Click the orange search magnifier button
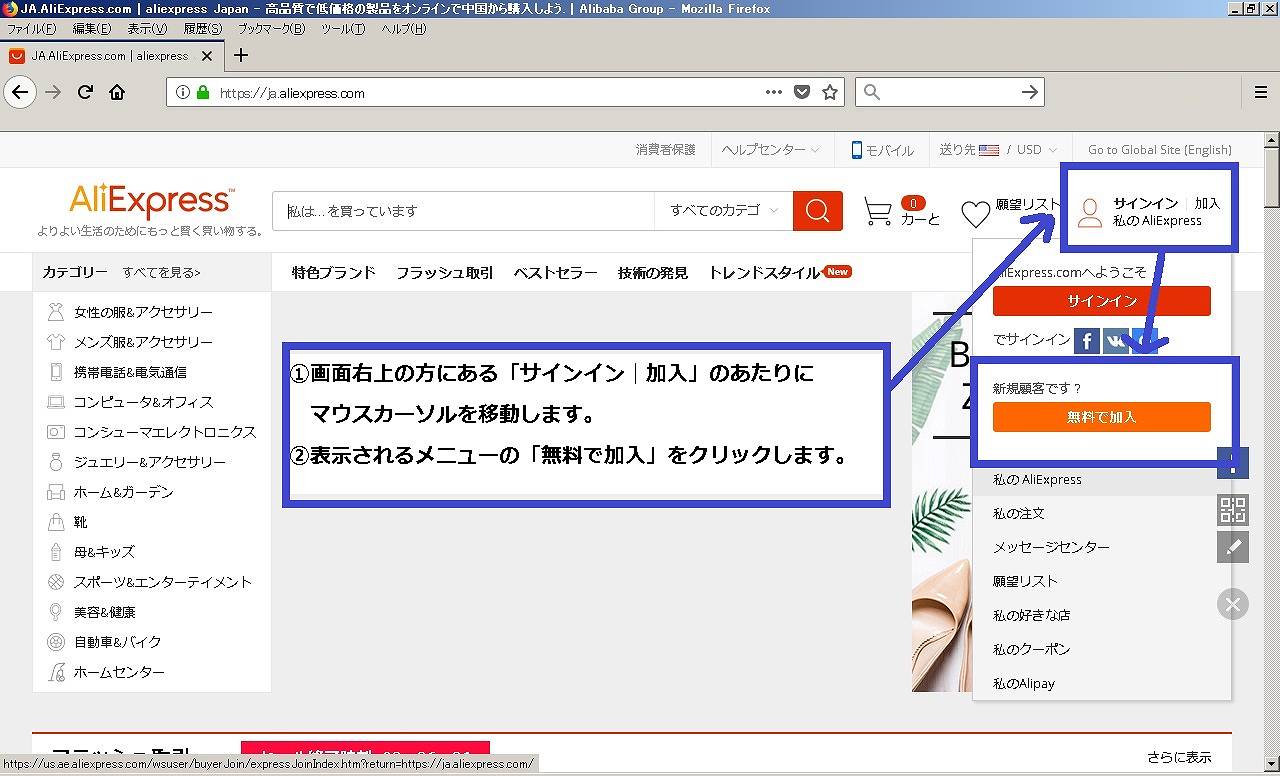 (x=818, y=211)
